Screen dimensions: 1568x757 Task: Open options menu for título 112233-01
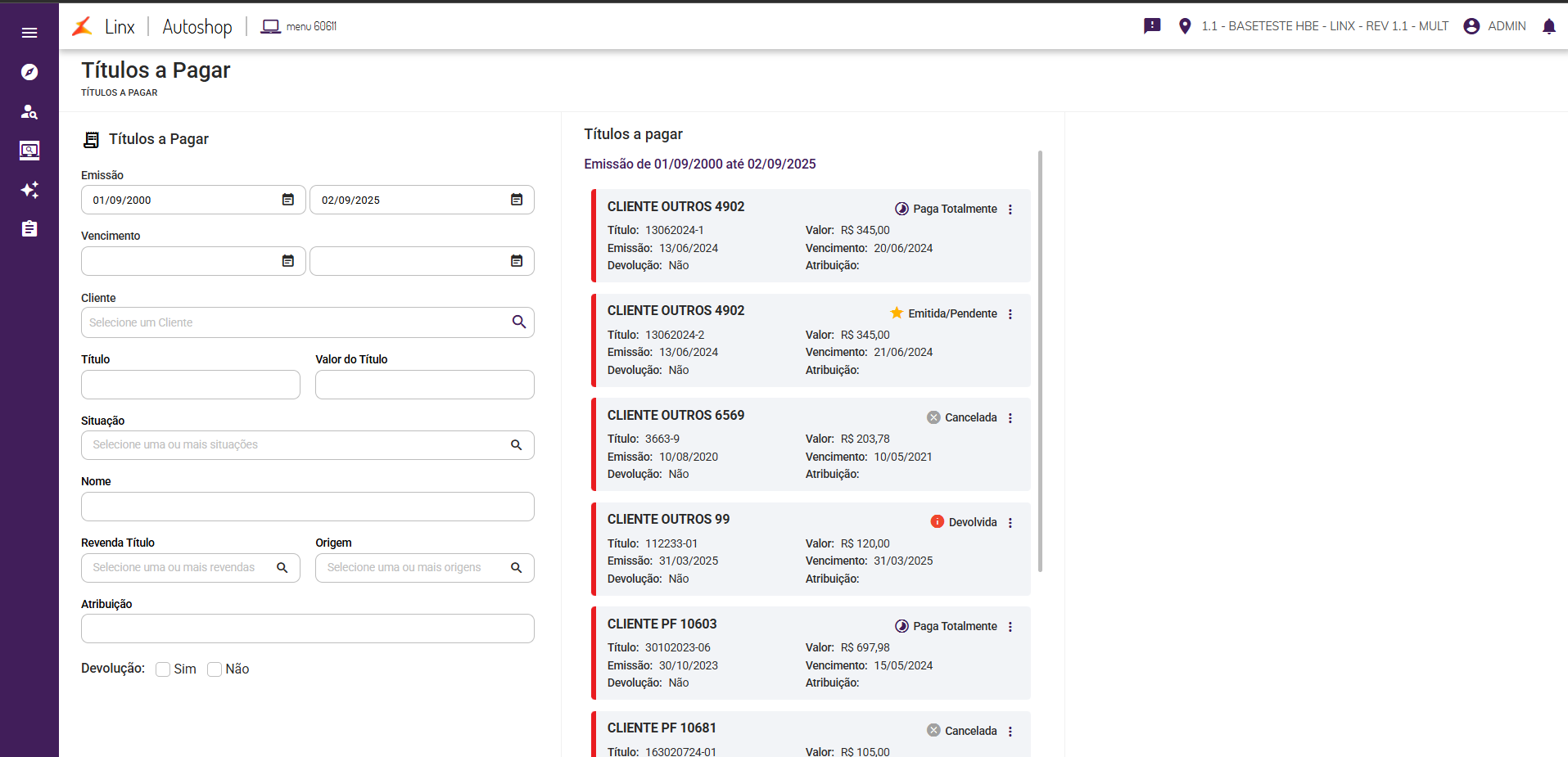pos(1010,523)
